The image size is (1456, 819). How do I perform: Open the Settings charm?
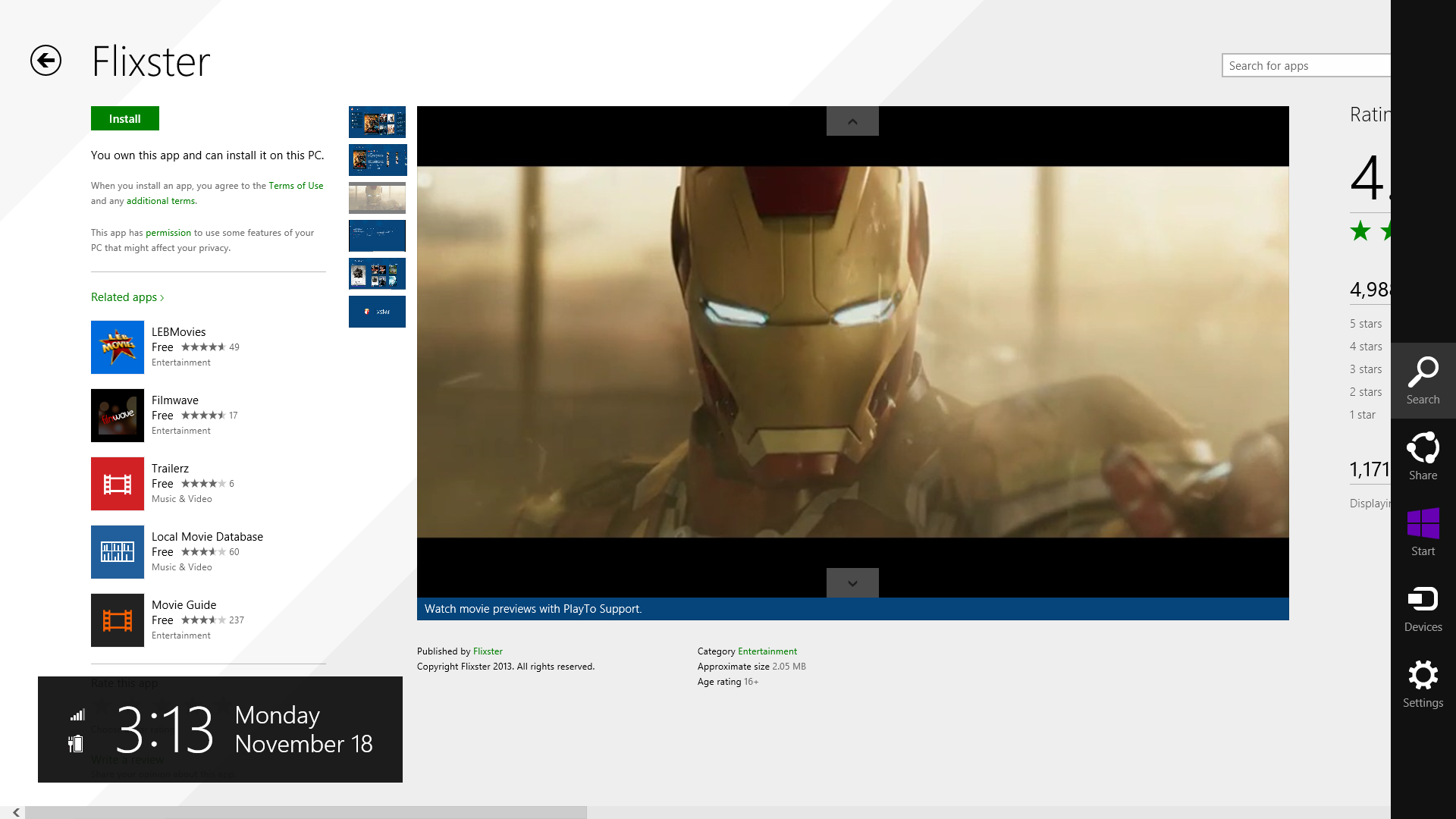(1423, 683)
